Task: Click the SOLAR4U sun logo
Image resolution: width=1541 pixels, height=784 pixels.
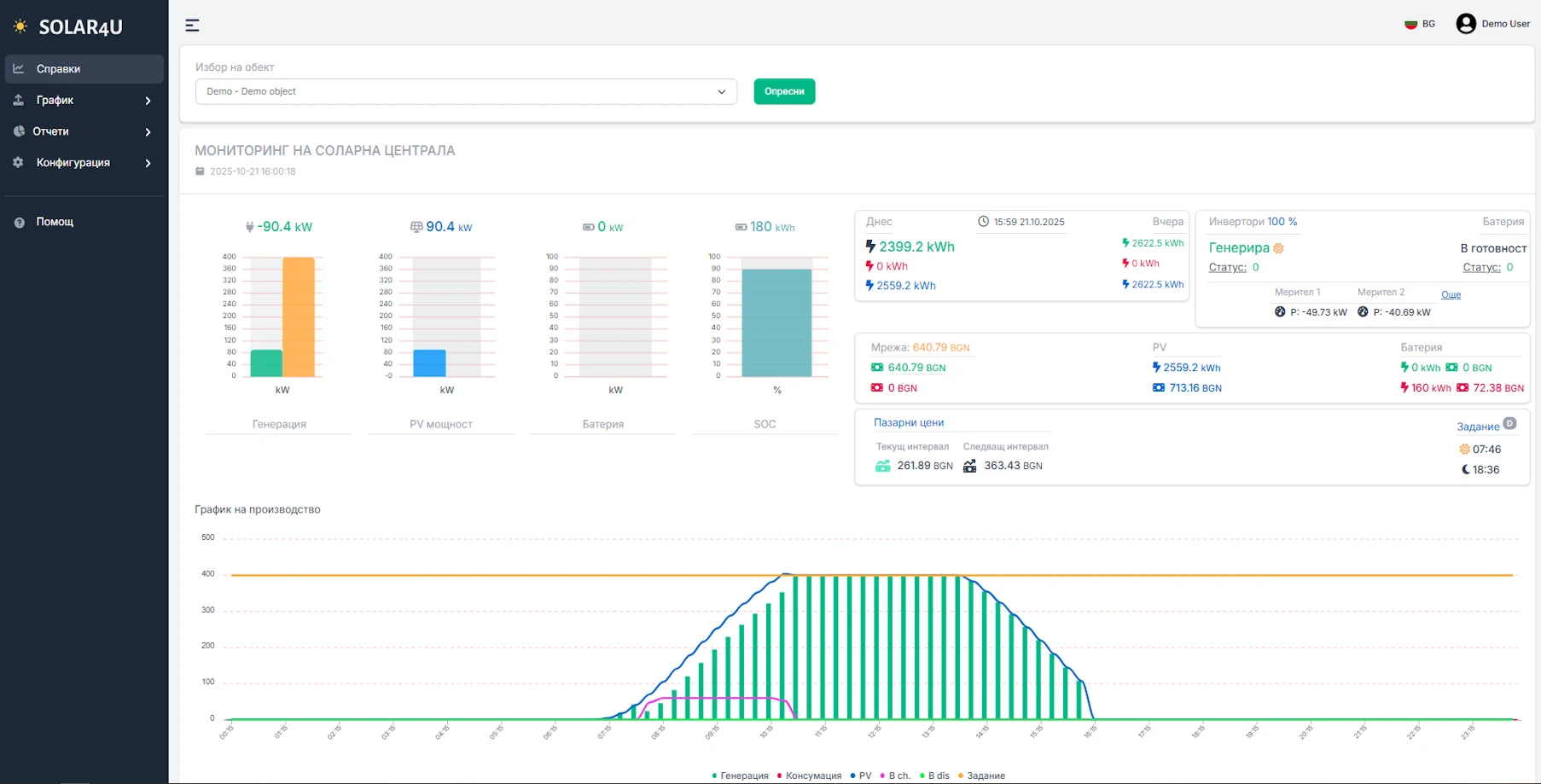Action: pos(20,26)
